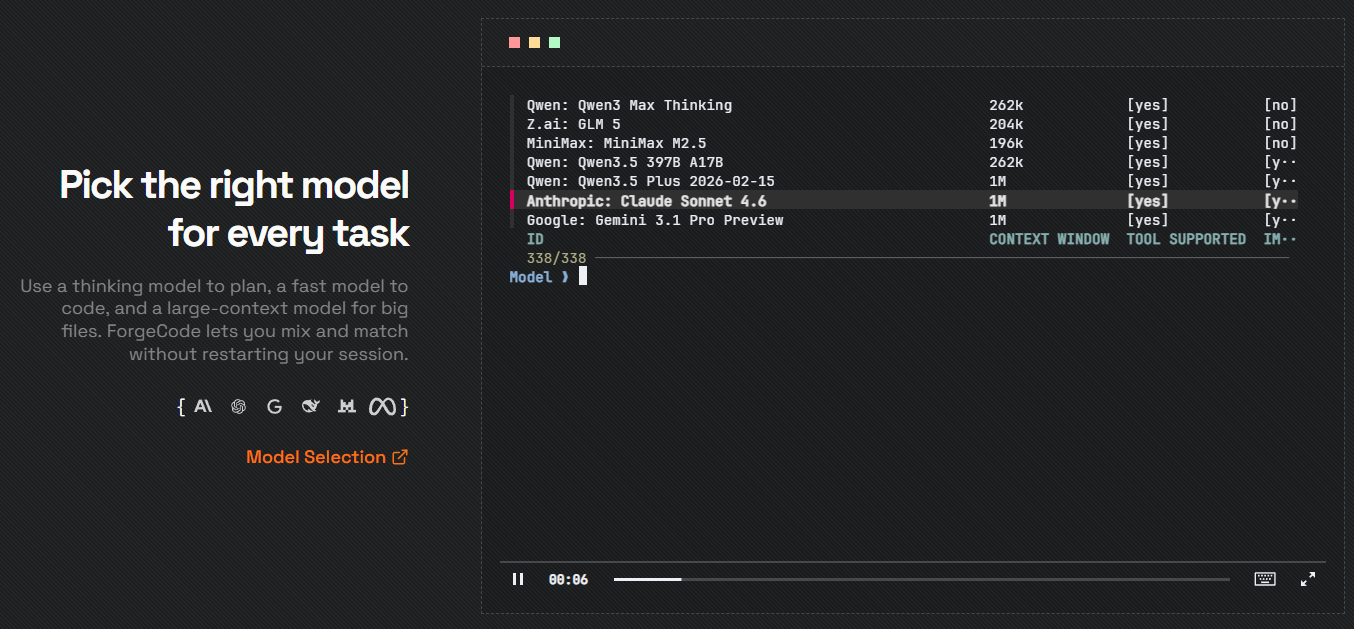Image resolution: width=1354 pixels, height=629 pixels.
Task: Click [no] value in the GLM 5 row
Action: (1280, 124)
